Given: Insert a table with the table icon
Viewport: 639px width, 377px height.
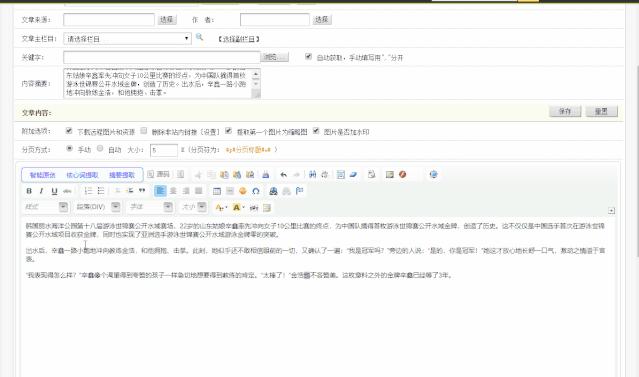Looking at the screenshot, I should pos(217,191).
